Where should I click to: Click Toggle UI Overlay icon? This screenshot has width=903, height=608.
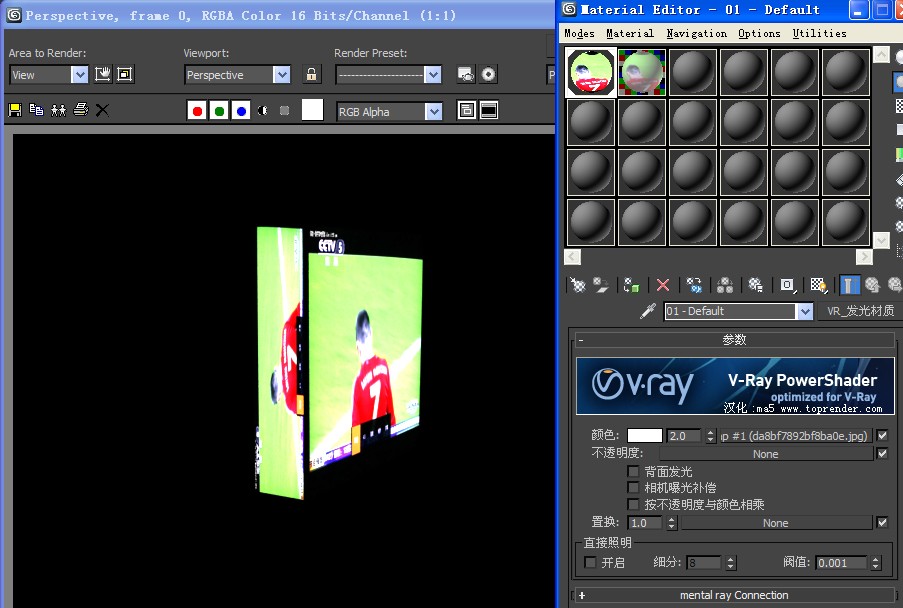pyautogui.click(x=467, y=110)
